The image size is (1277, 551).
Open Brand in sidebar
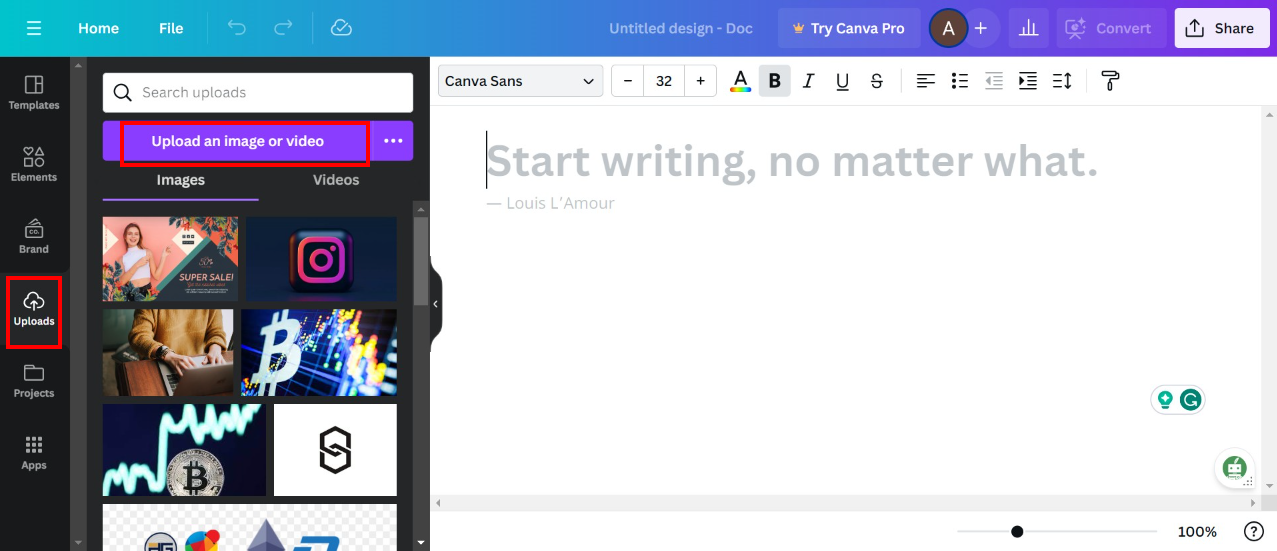34,236
